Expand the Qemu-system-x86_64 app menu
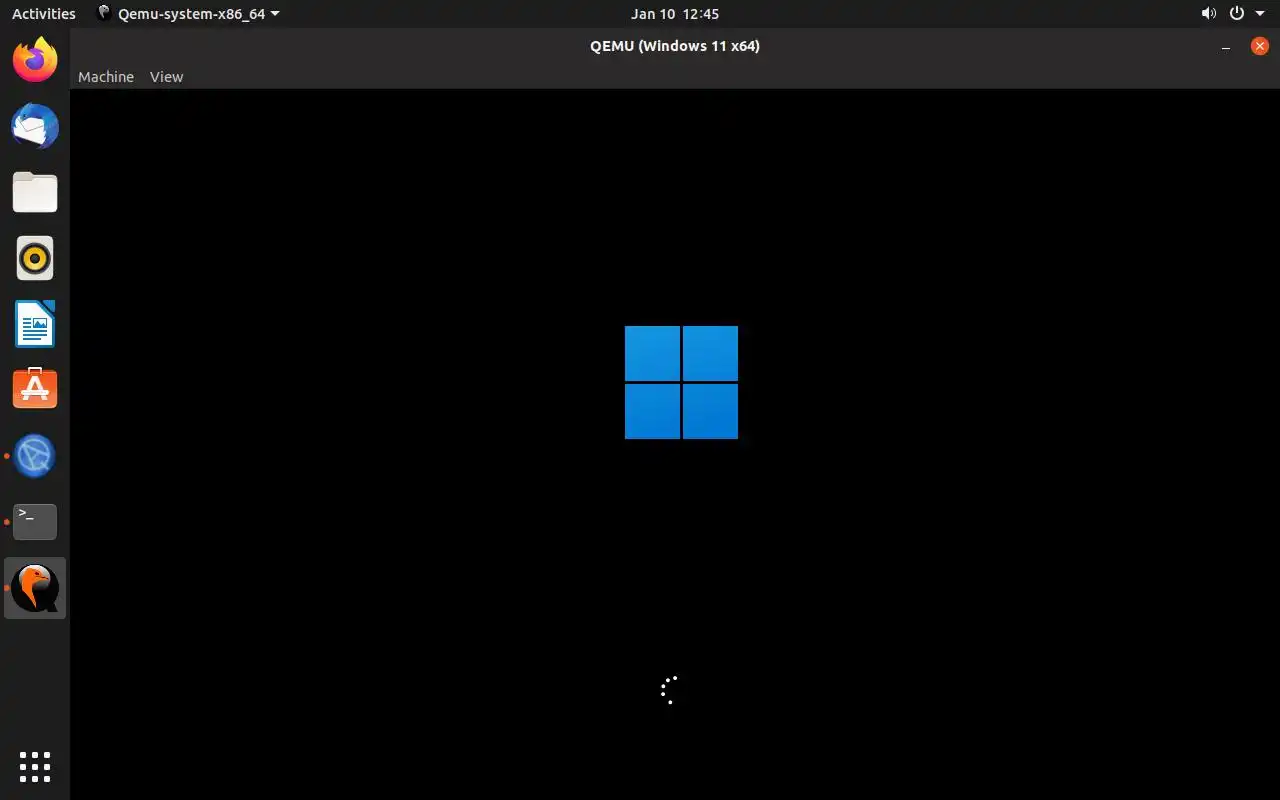Image resolution: width=1280 pixels, height=800 pixels. tap(188, 14)
